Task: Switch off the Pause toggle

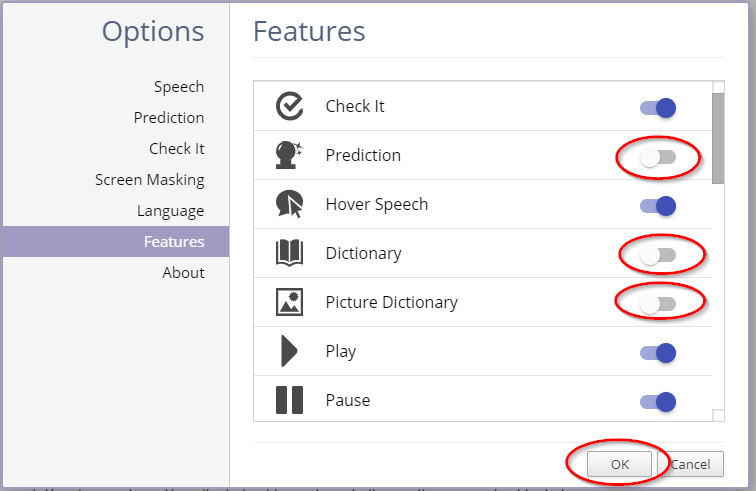Action: point(658,401)
